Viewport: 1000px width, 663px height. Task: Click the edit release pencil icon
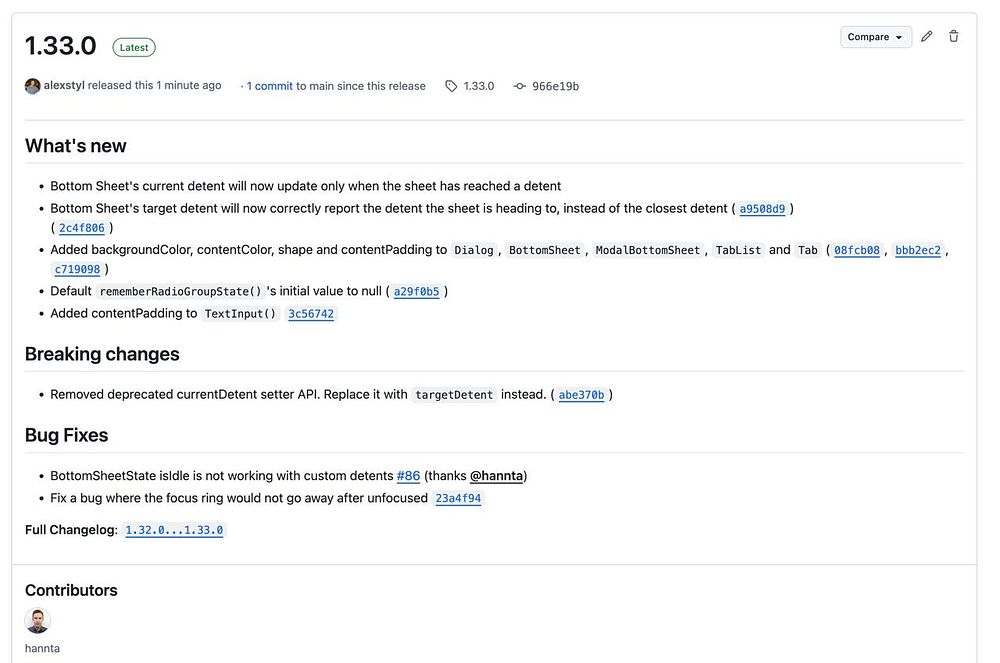pyautogui.click(x=927, y=37)
